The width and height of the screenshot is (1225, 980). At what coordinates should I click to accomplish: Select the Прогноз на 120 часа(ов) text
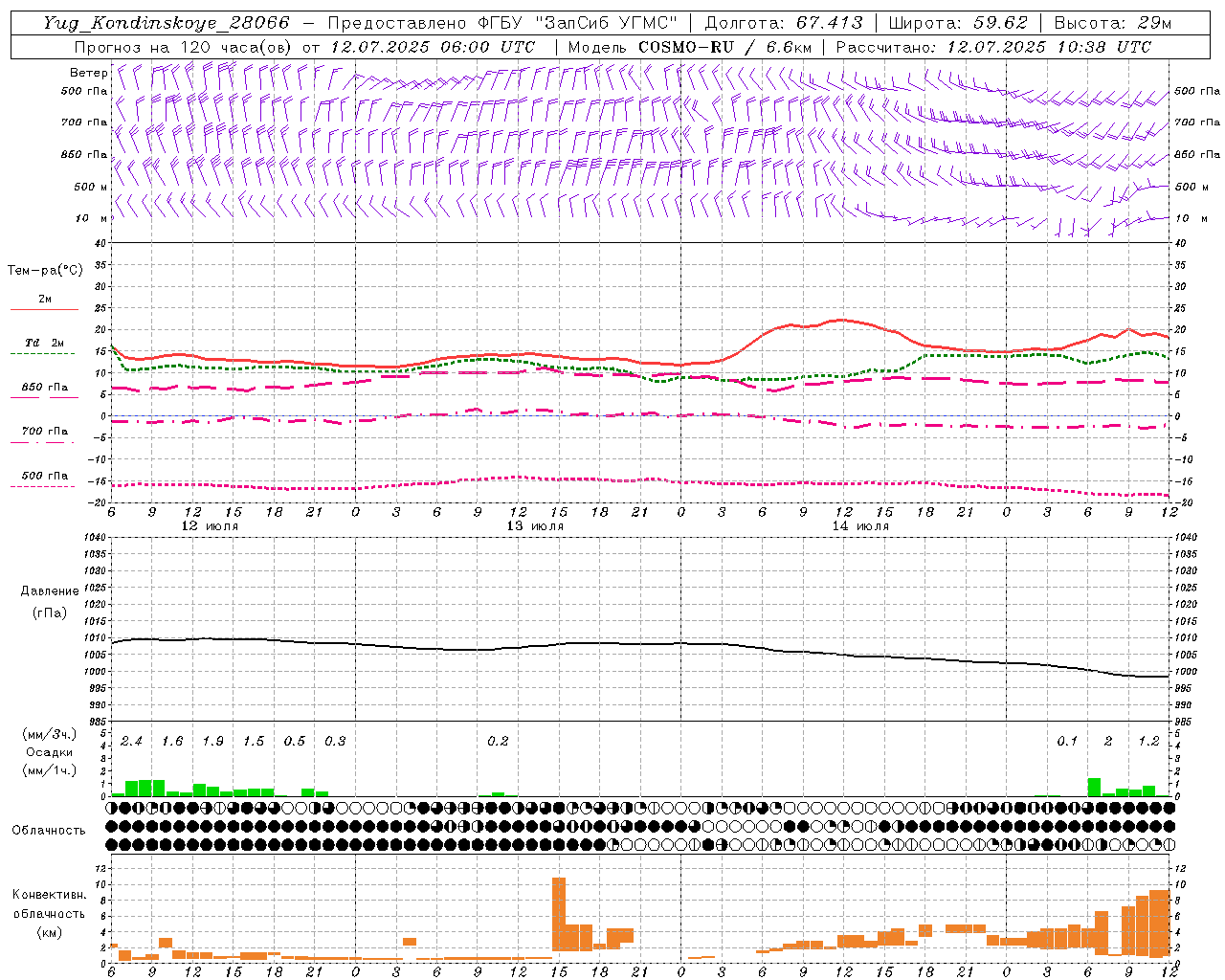(185, 47)
